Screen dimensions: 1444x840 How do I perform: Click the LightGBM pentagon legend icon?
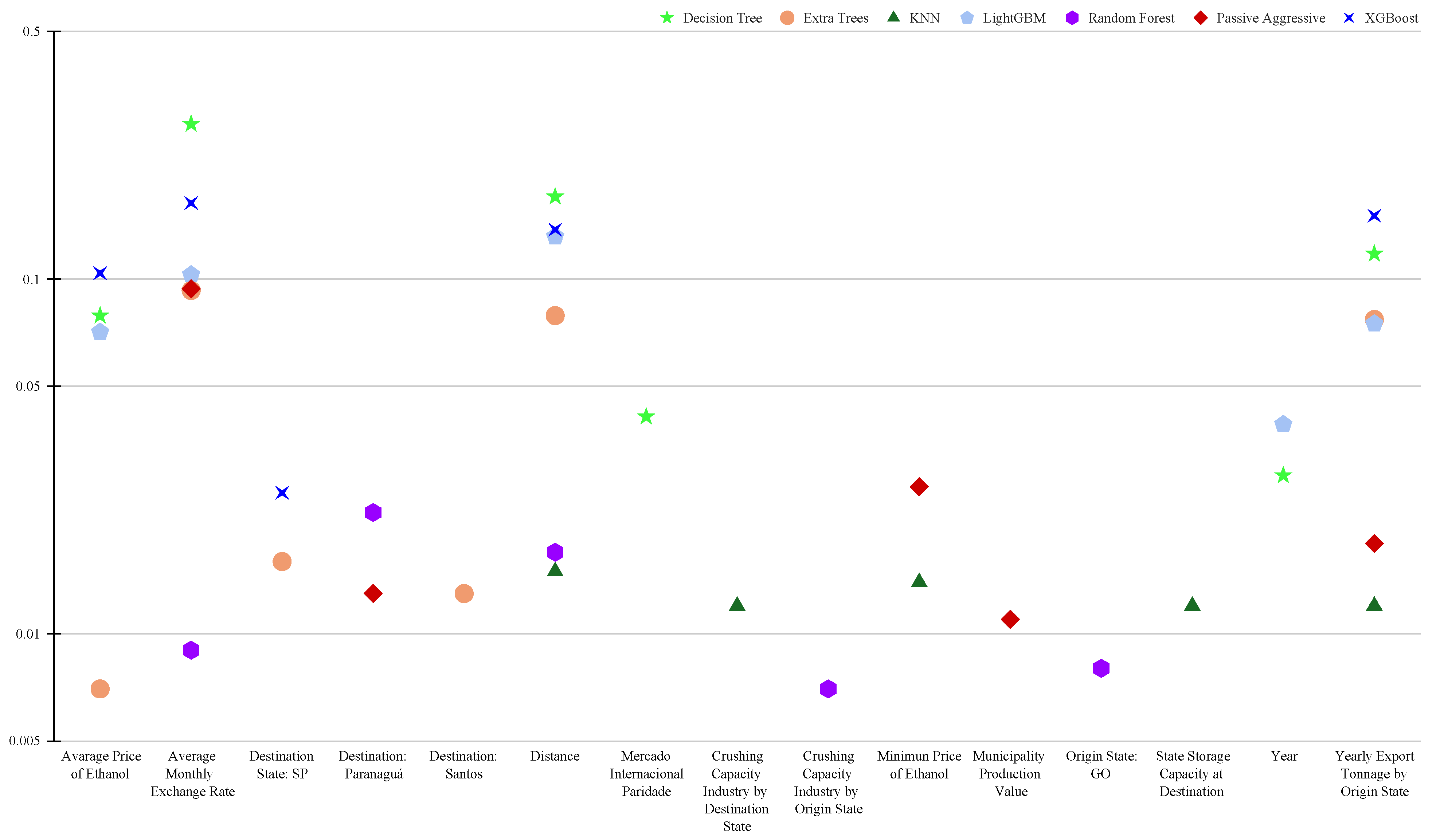click(967, 18)
